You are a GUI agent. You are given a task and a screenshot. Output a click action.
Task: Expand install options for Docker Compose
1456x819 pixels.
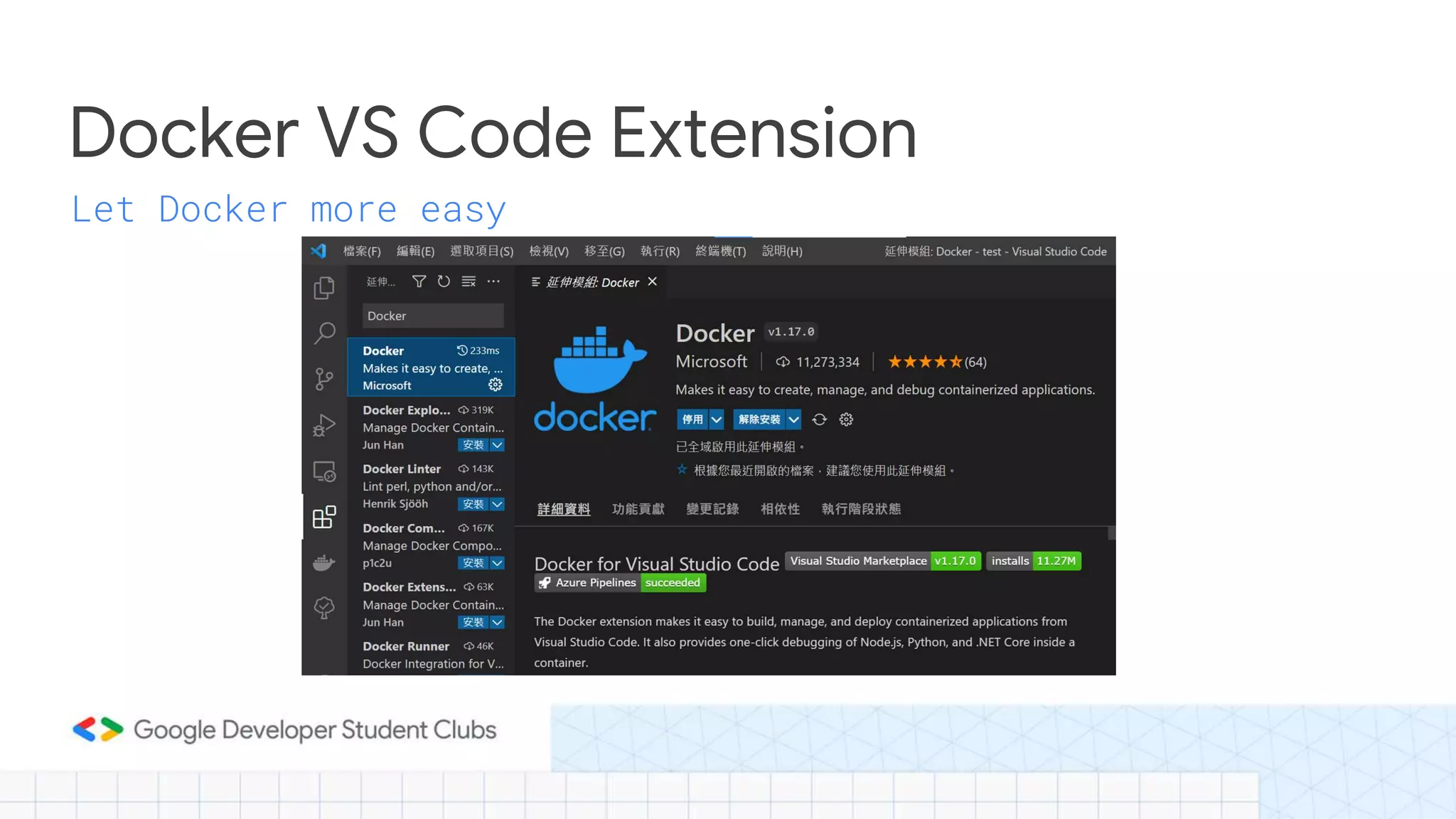[498, 563]
